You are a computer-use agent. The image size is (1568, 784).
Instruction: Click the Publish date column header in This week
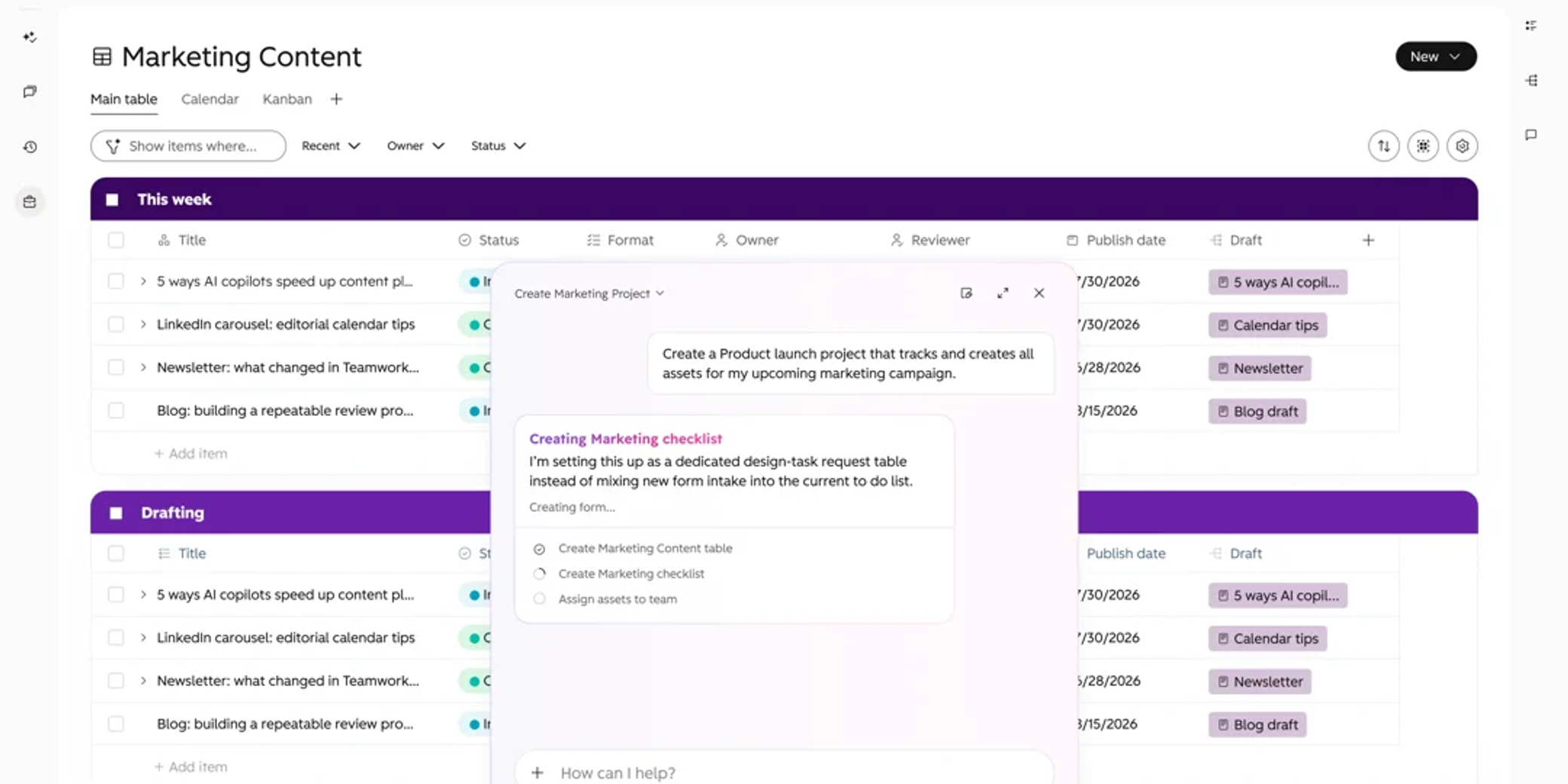[1116, 240]
